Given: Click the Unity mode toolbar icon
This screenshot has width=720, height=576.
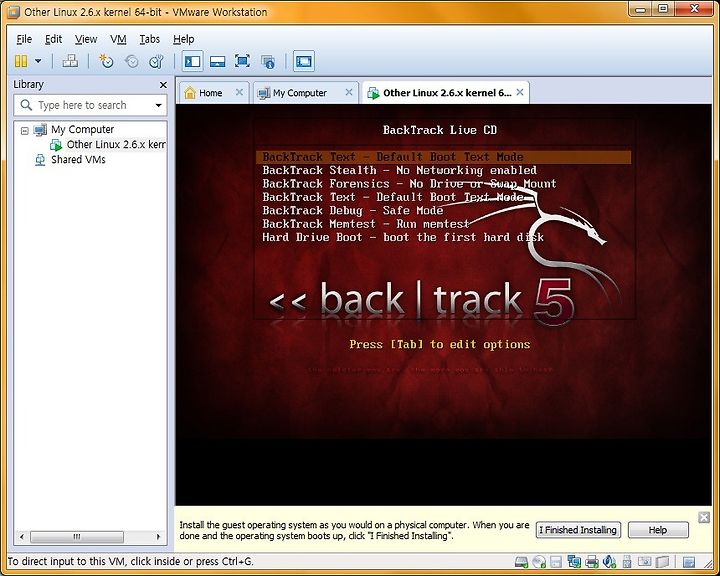Looking at the screenshot, I should 268,62.
